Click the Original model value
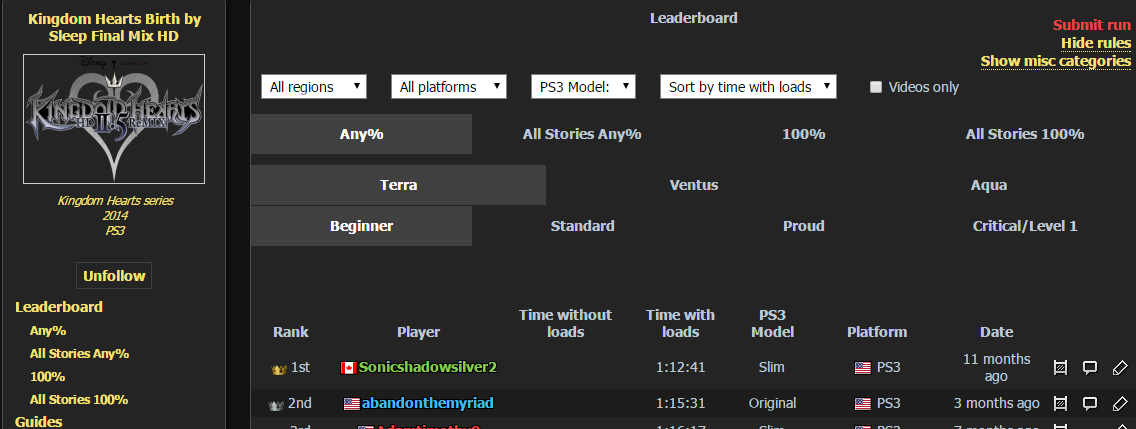The width and height of the screenshot is (1136, 429). (772, 403)
